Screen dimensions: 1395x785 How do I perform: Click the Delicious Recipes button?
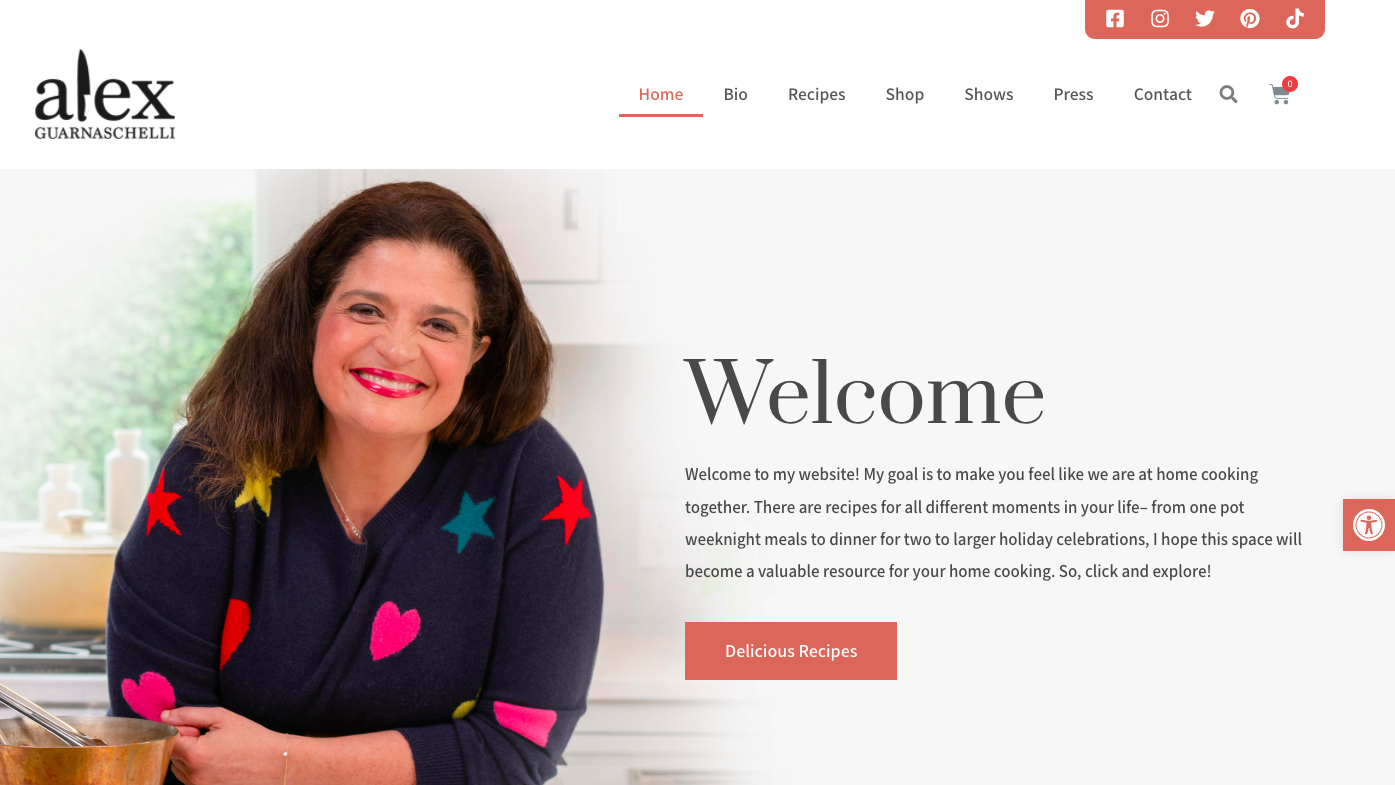[x=791, y=651]
